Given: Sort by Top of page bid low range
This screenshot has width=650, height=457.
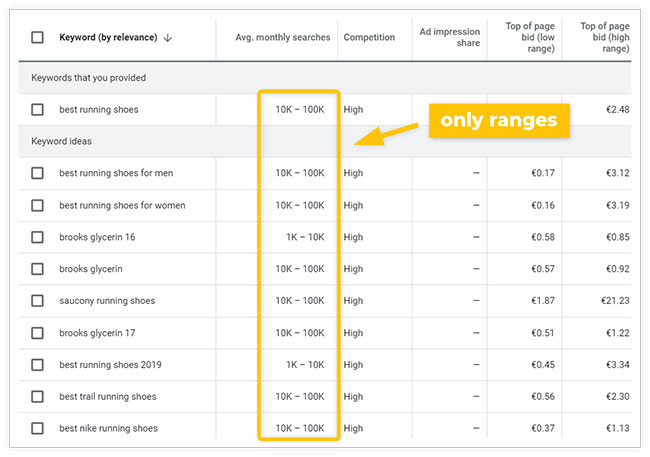Looking at the screenshot, I should pos(530,37).
